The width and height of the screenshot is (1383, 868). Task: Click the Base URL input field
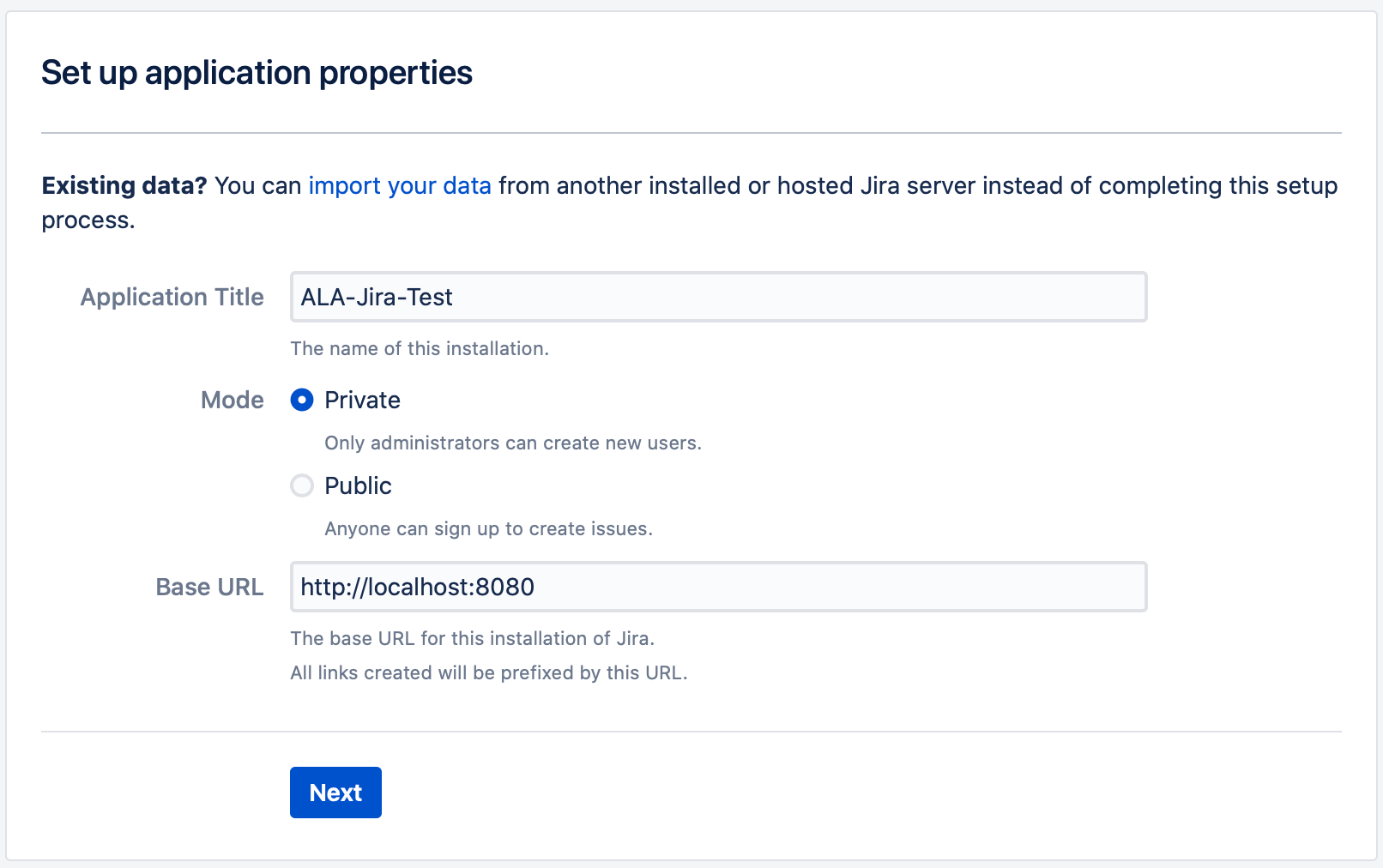point(717,587)
